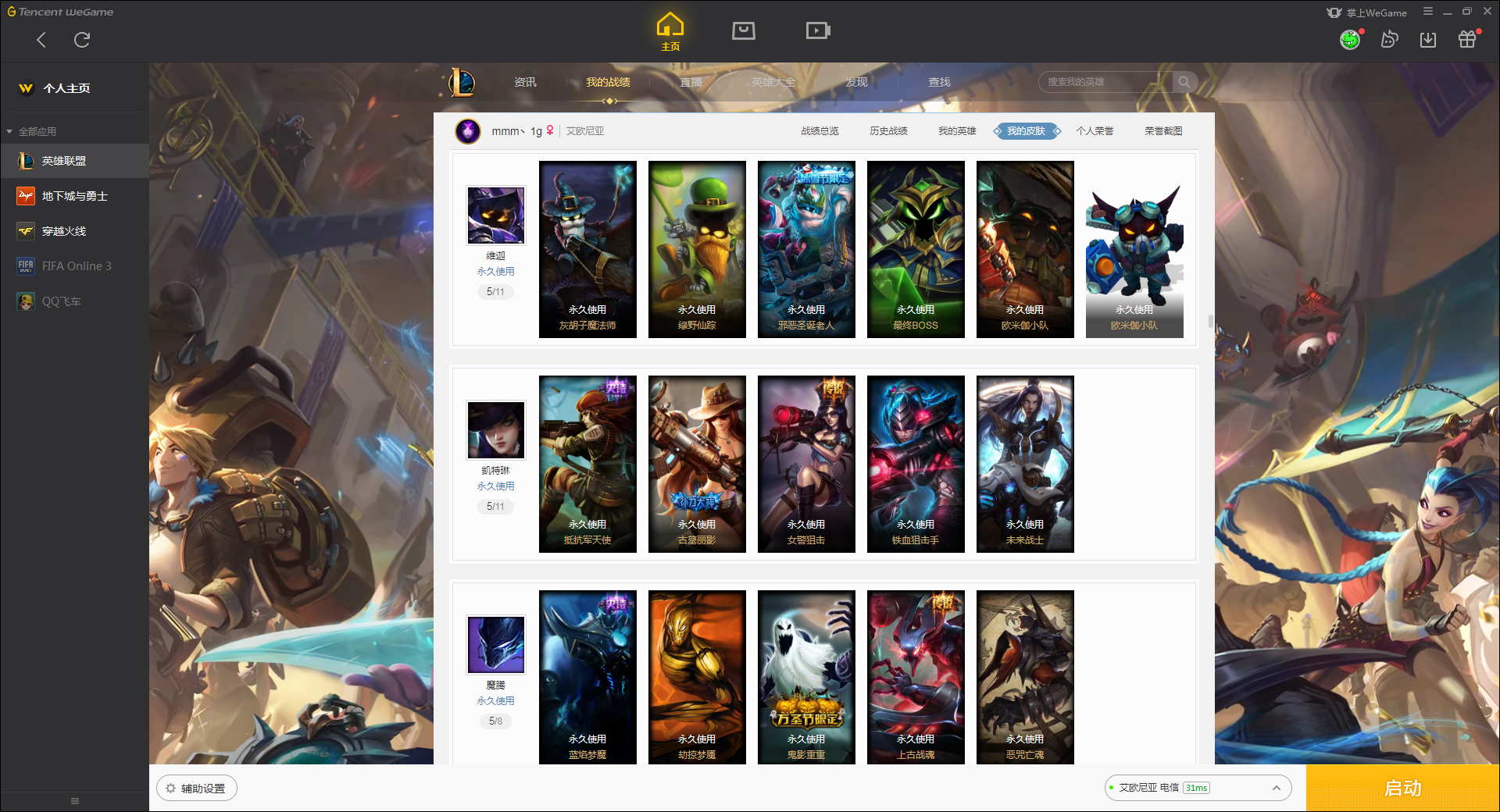This screenshot has height=812, width=1500.
Task: Click the 启动 launch button
Action: (x=1402, y=789)
